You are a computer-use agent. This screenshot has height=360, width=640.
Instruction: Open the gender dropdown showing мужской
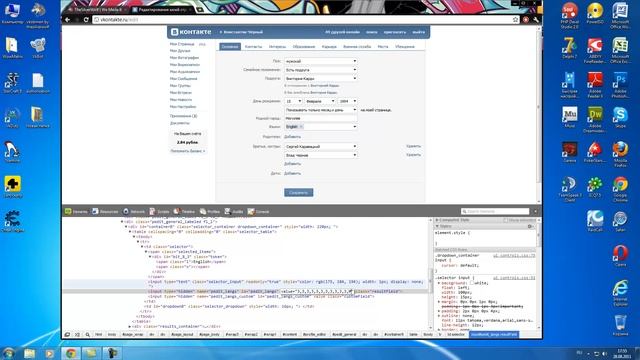[x=321, y=61]
